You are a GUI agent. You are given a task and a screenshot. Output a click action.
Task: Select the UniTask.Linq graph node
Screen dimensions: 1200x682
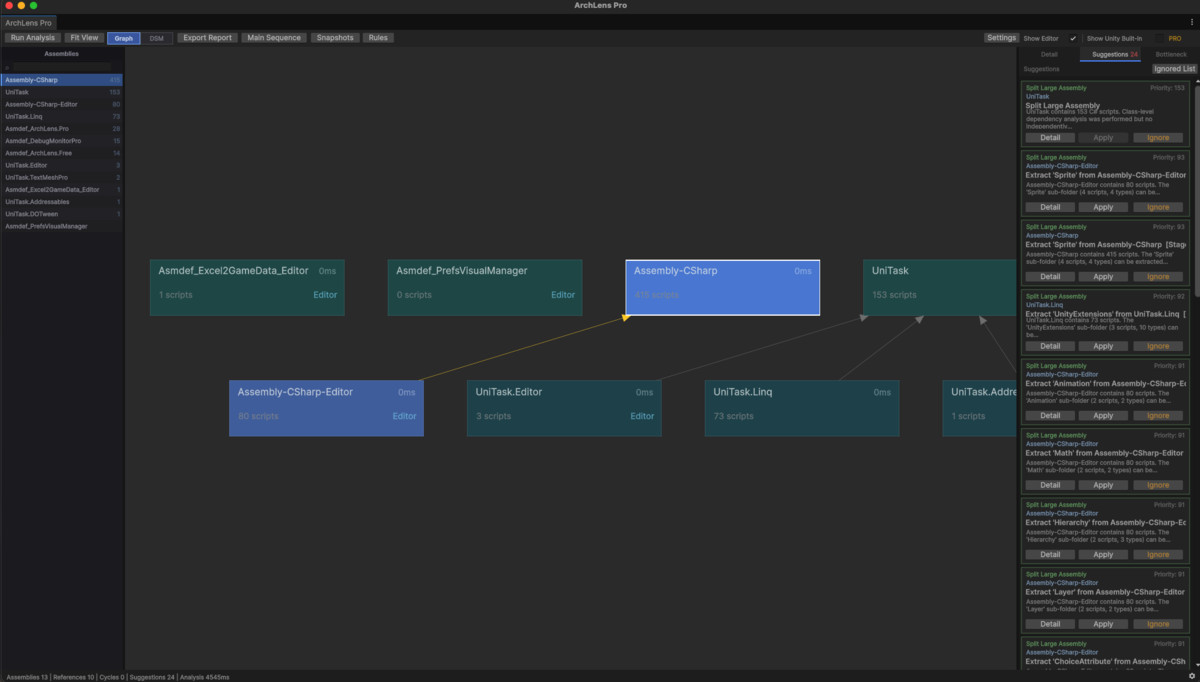coord(802,408)
